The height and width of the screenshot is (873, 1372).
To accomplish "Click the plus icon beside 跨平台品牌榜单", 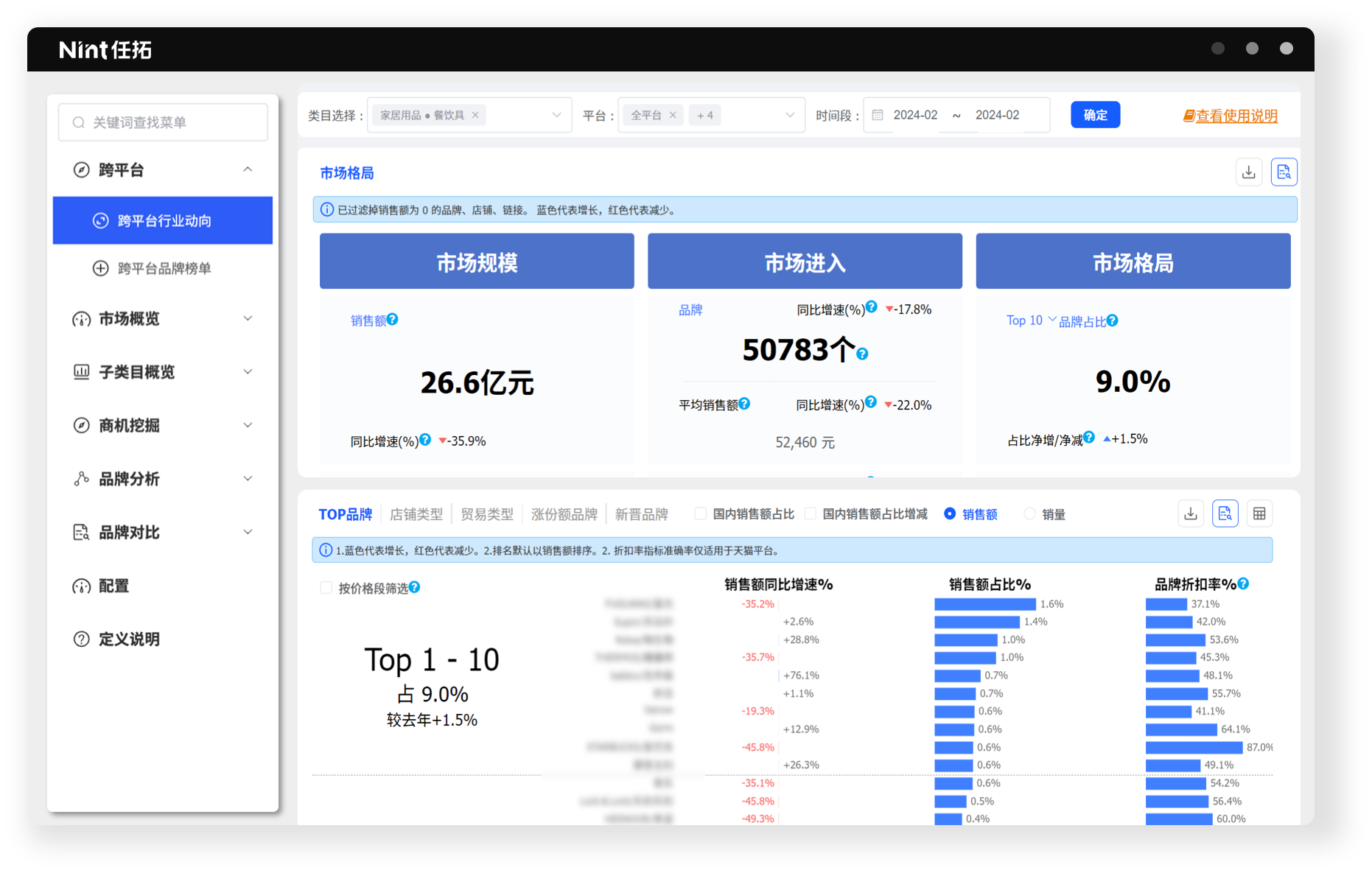I will pyautogui.click(x=100, y=268).
